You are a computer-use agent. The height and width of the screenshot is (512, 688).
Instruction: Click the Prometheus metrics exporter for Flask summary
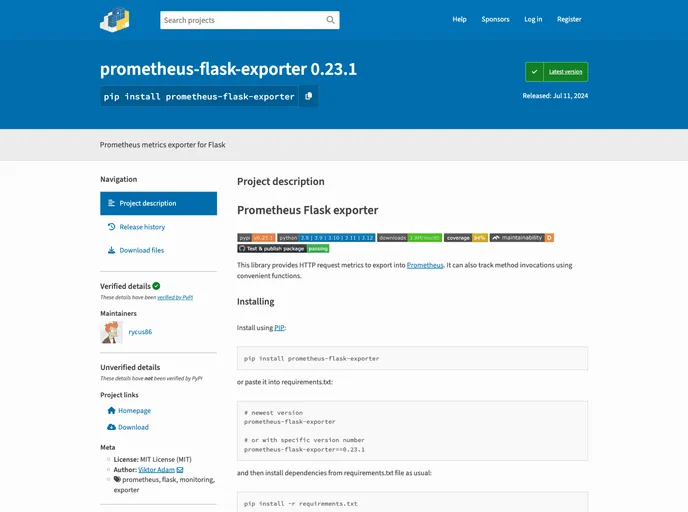pyautogui.click(x=162, y=145)
